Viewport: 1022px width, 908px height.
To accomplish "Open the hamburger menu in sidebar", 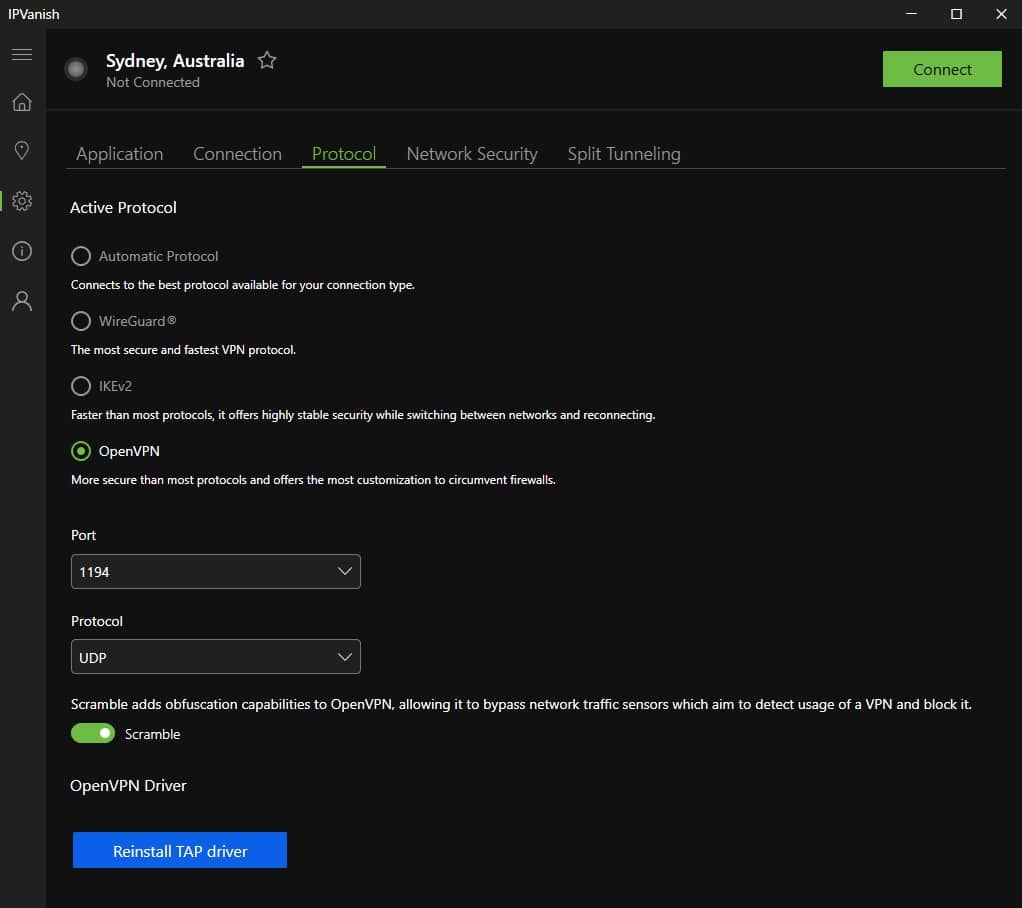I will 22,54.
